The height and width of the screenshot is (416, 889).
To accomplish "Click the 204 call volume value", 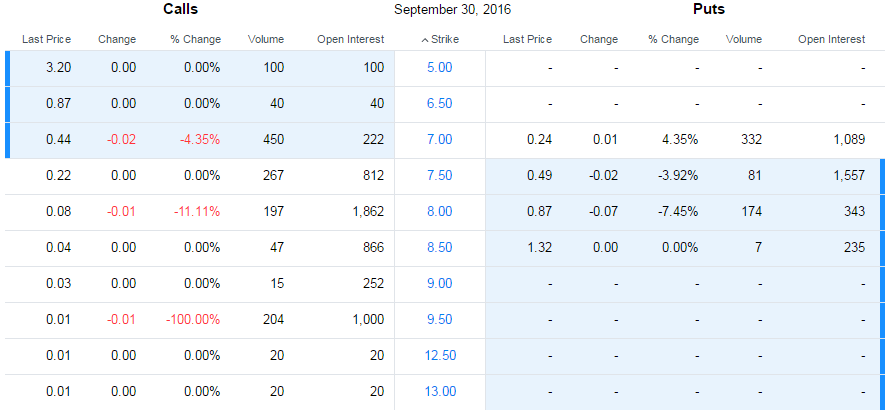I will (274, 320).
